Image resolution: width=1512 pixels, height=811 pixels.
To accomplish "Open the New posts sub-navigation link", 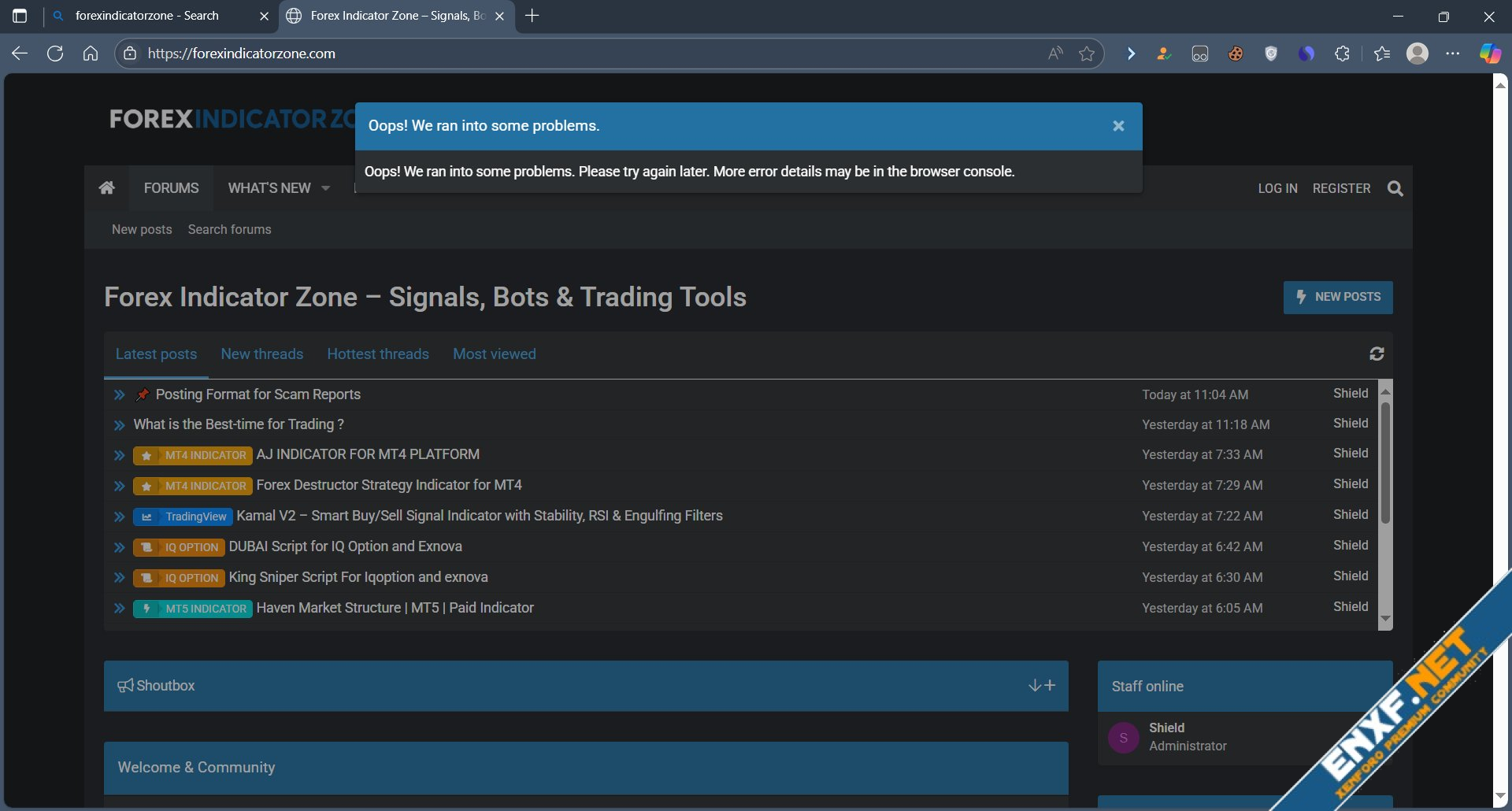I will pyautogui.click(x=142, y=229).
